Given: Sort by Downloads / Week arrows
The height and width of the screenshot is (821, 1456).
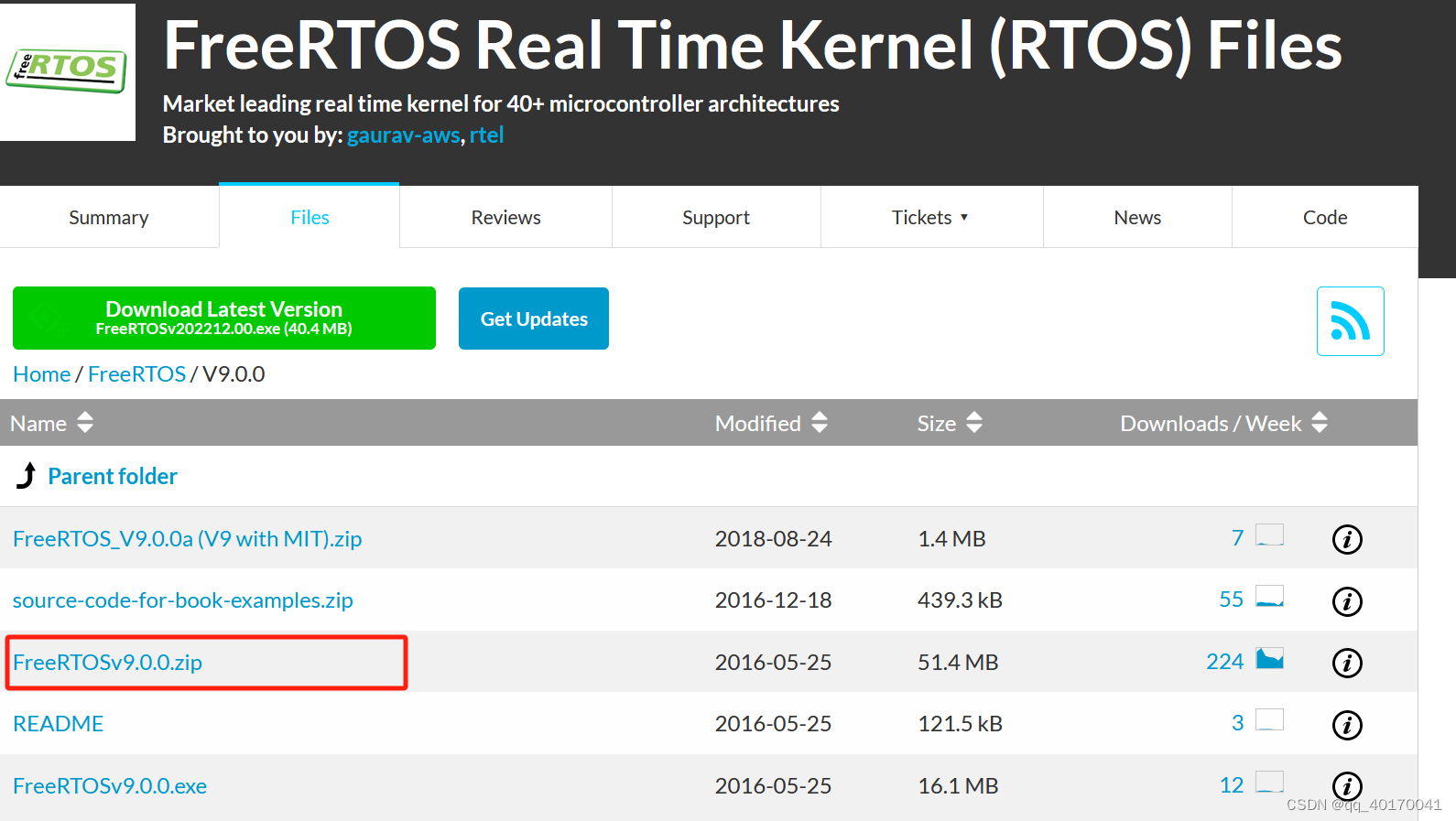Looking at the screenshot, I should [1320, 423].
